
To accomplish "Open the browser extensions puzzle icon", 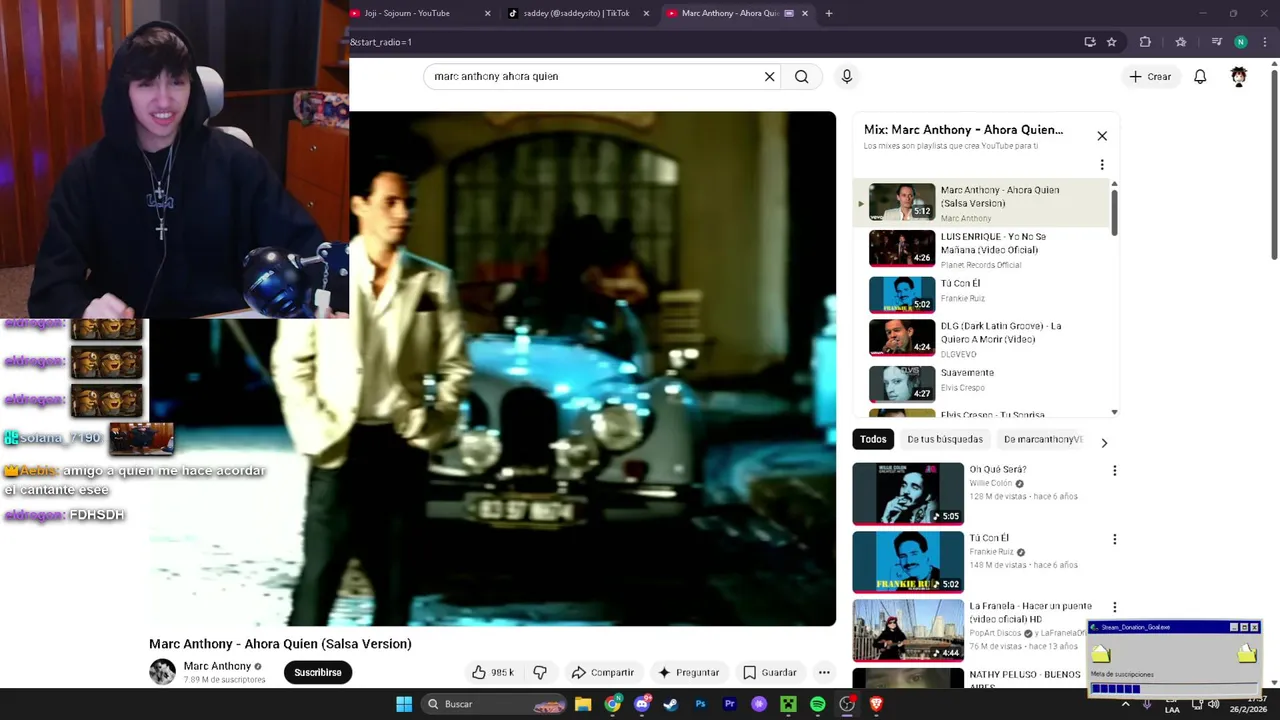I will pos(1145,42).
